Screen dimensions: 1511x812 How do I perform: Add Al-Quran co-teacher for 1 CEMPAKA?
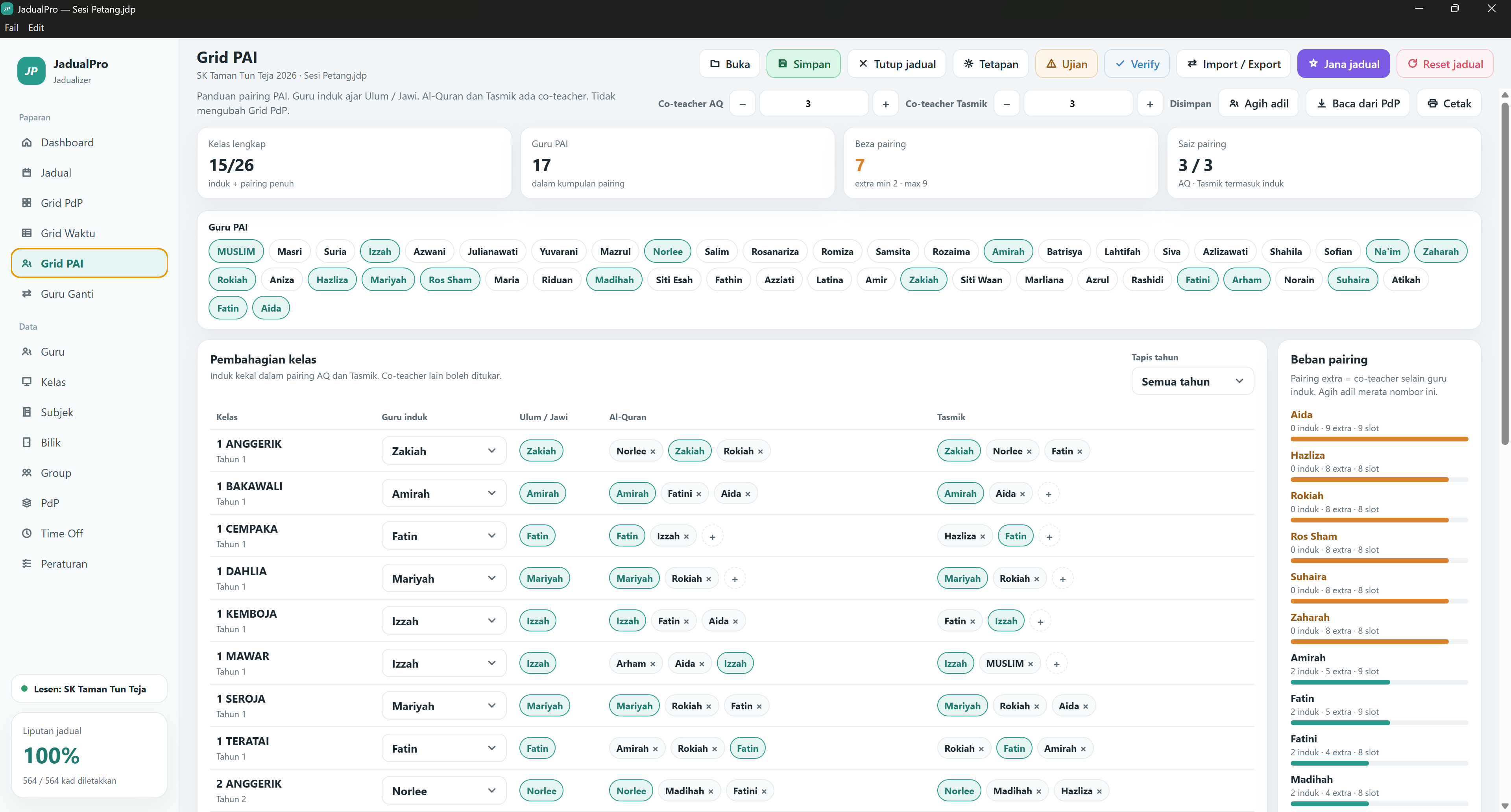[712, 537]
